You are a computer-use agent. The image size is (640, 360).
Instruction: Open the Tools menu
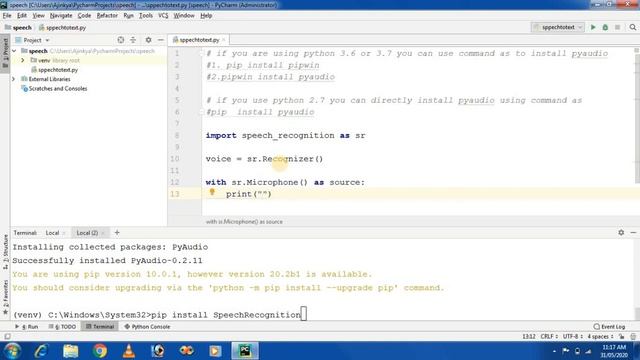(x=146, y=16)
